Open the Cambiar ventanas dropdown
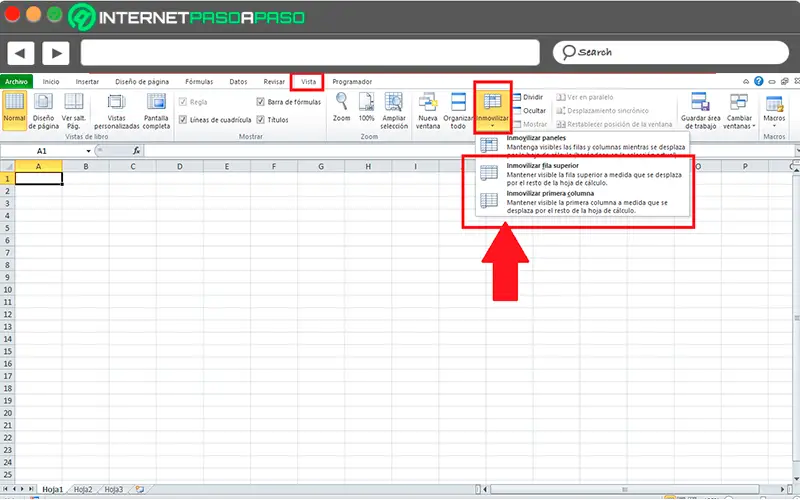800x500 pixels. click(739, 110)
